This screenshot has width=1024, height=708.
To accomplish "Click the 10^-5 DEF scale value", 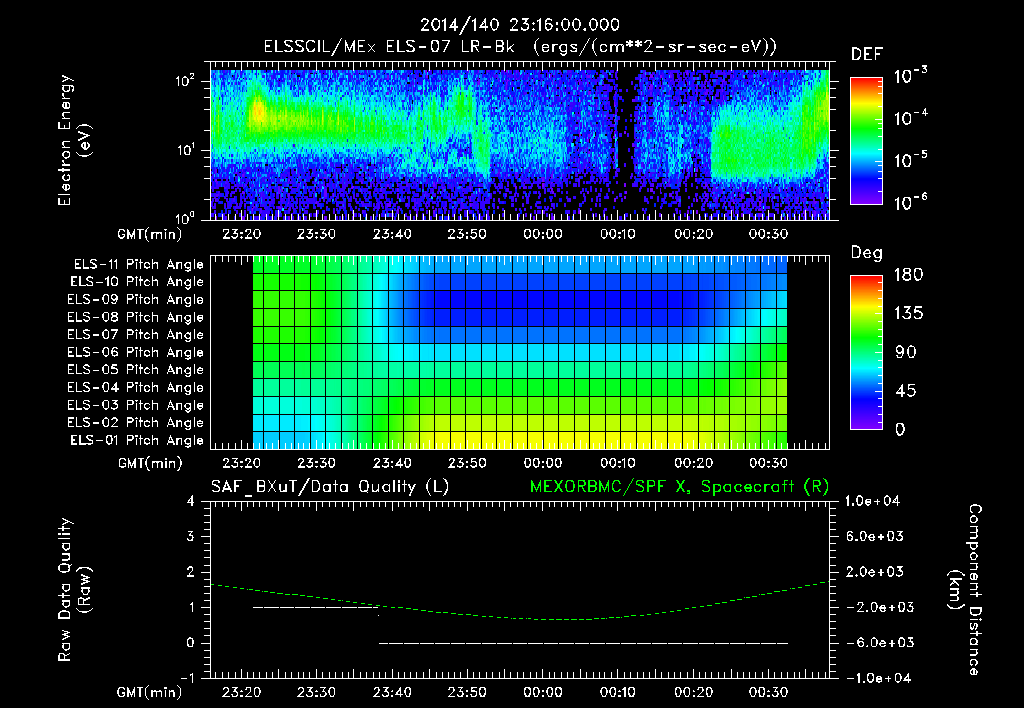I will click(910, 160).
